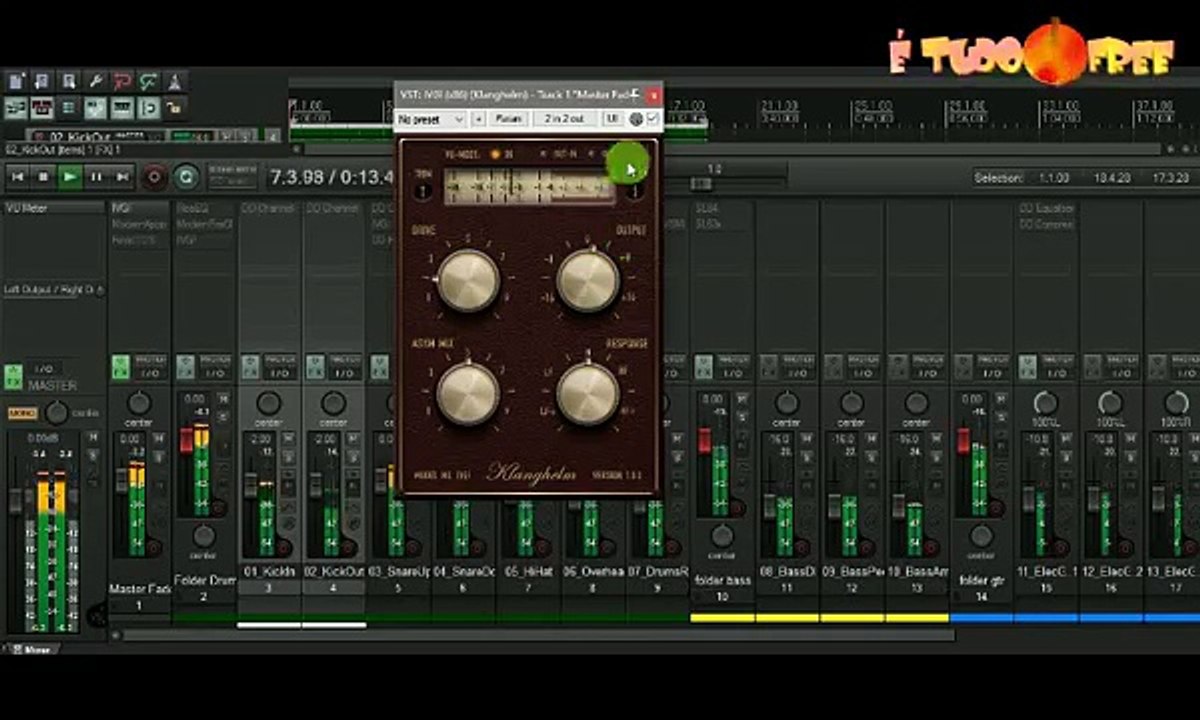Toggle the metronome icon in the toolbar

coord(174,82)
